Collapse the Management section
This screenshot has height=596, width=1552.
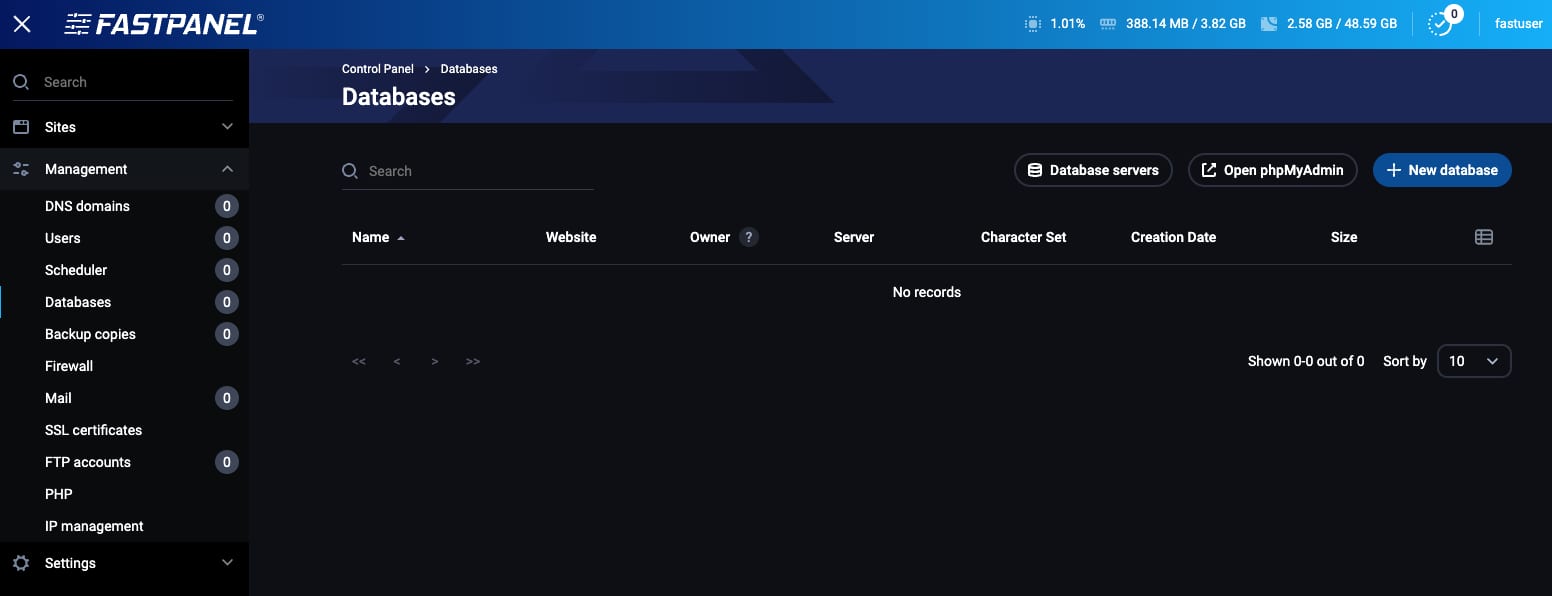coord(124,168)
